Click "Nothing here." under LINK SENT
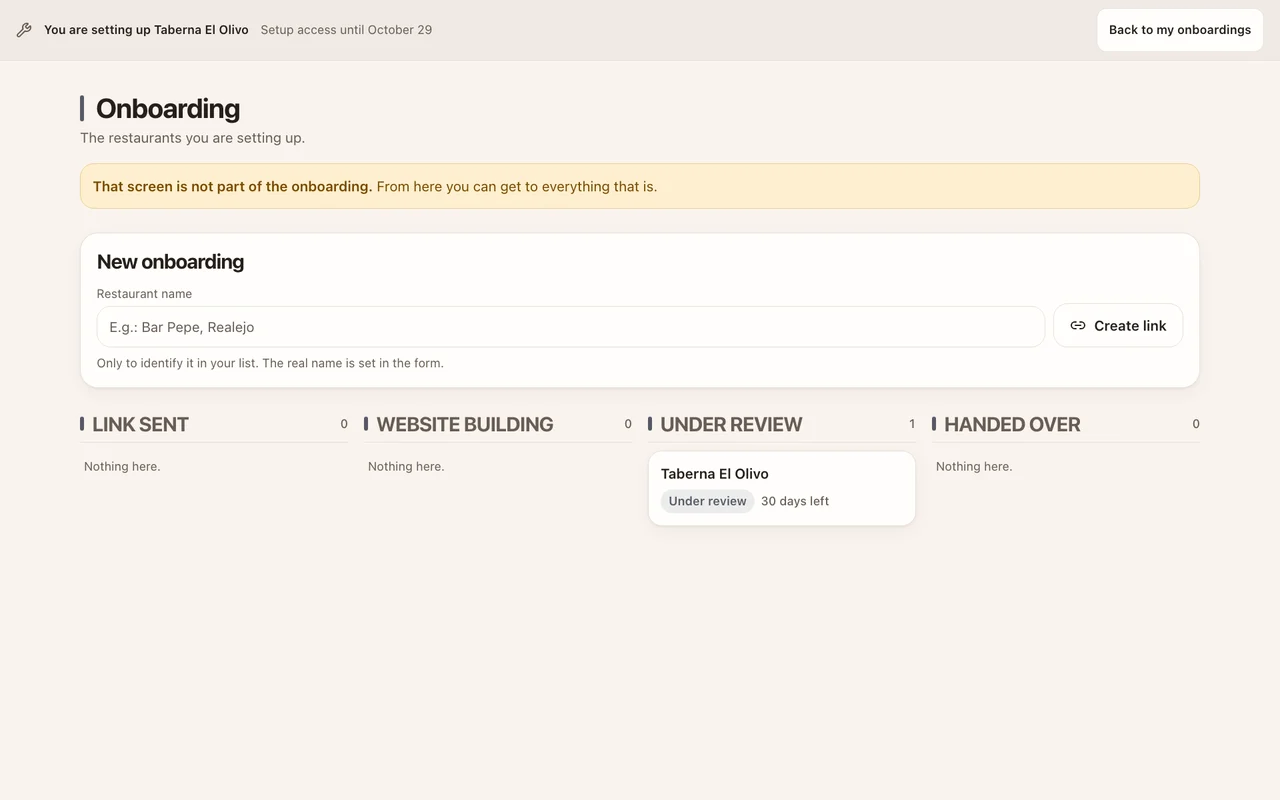 122,467
